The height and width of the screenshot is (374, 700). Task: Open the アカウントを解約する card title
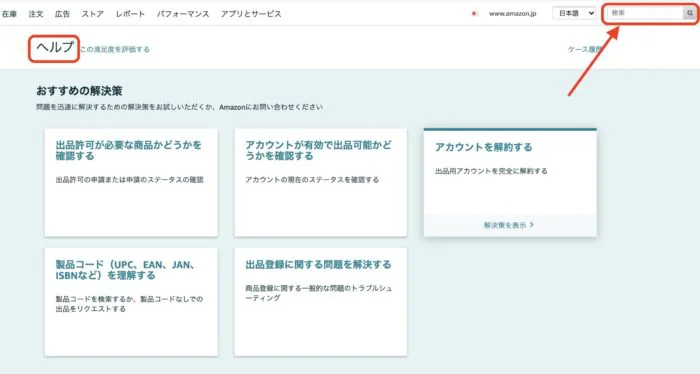tap(483, 147)
